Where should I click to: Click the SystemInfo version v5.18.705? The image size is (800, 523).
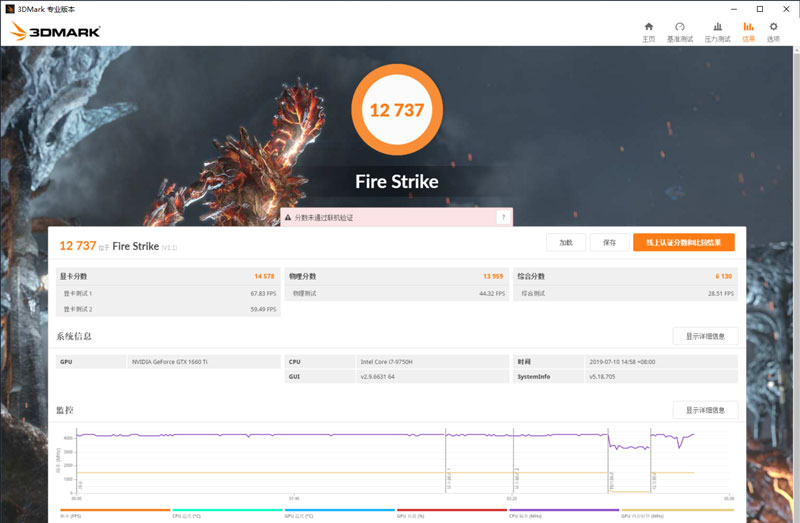pyautogui.click(x=602, y=377)
